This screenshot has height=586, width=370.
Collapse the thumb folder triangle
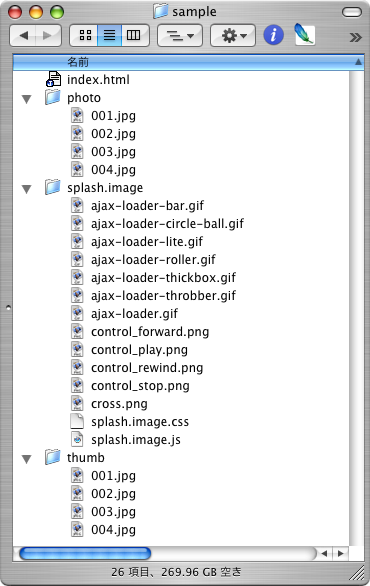(27, 459)
